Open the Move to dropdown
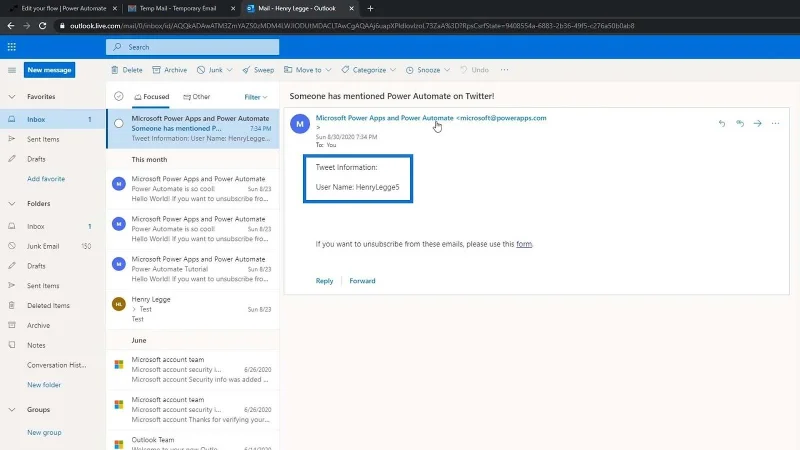Viewport: 800px width, 450px height. (x=308, y=70)
